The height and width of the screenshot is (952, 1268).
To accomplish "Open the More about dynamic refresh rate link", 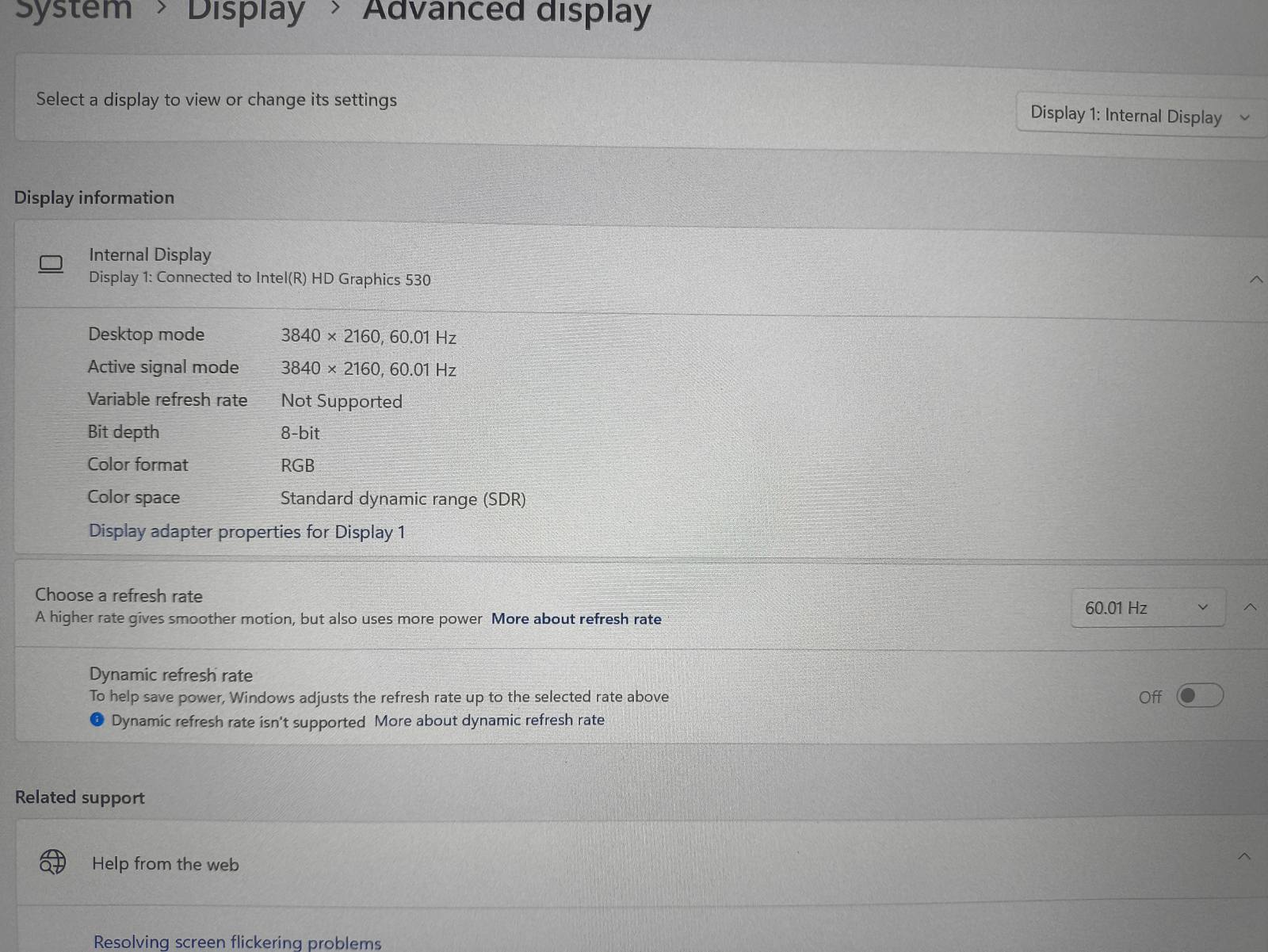I will point(489,721).
